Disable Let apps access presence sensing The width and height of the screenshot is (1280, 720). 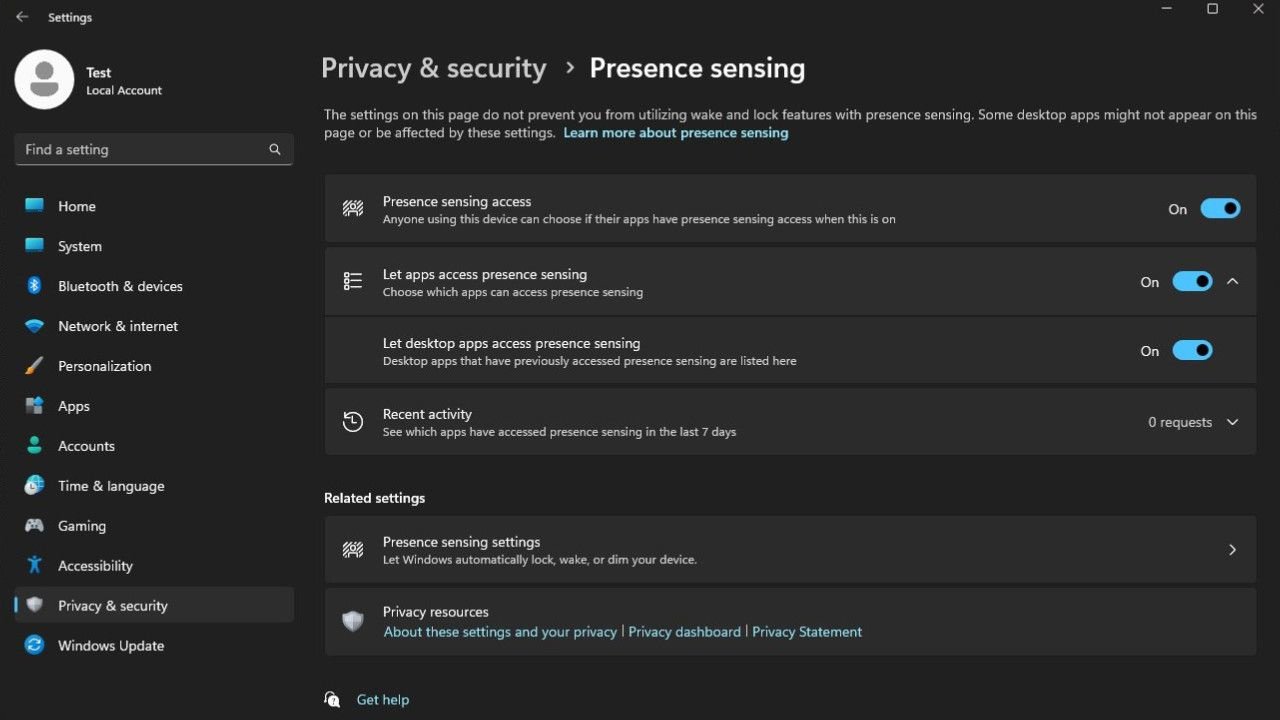click(1192, 282)
